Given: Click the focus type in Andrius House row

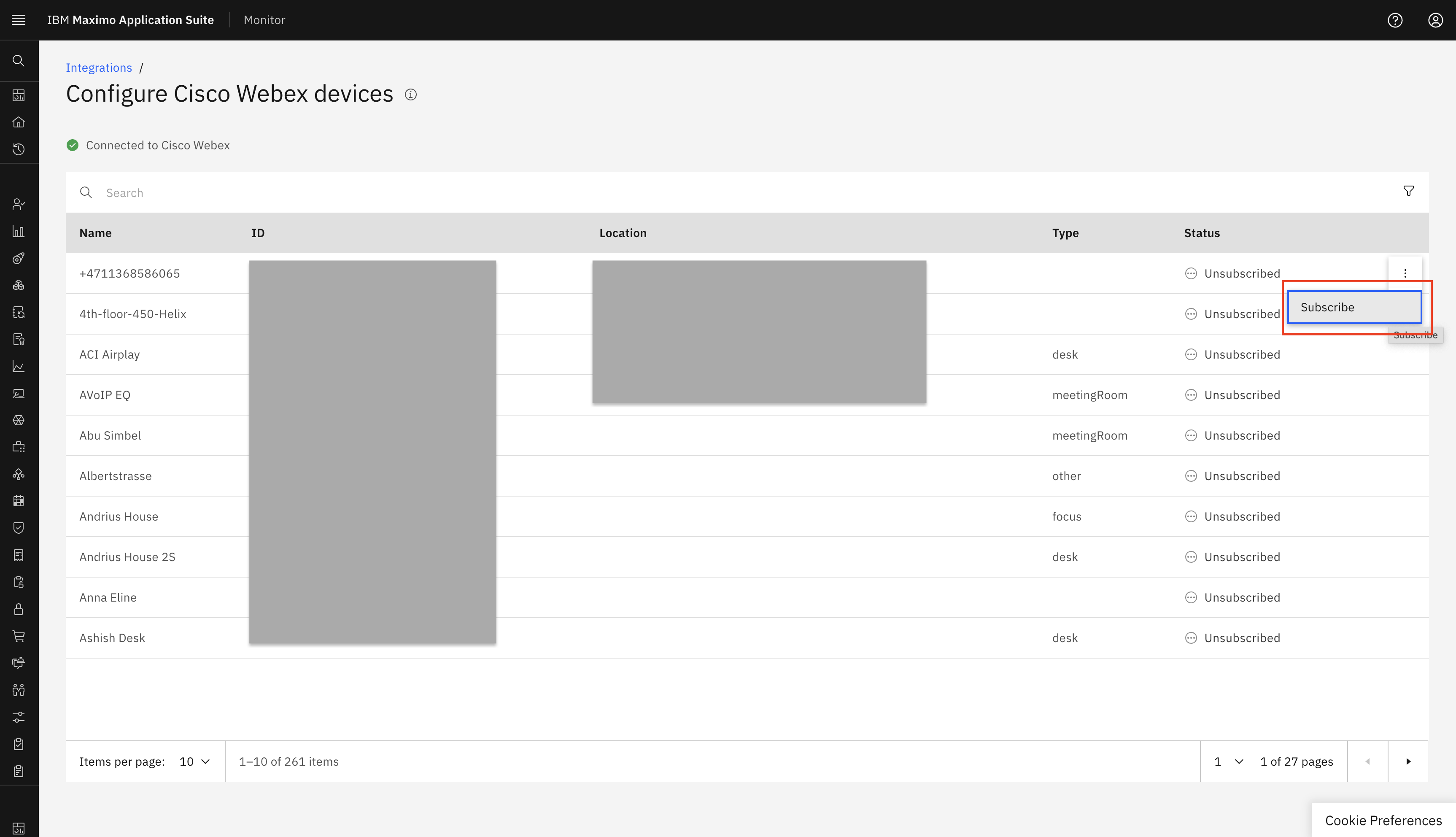Looking at the screenshot, I should coord(1066,517).
